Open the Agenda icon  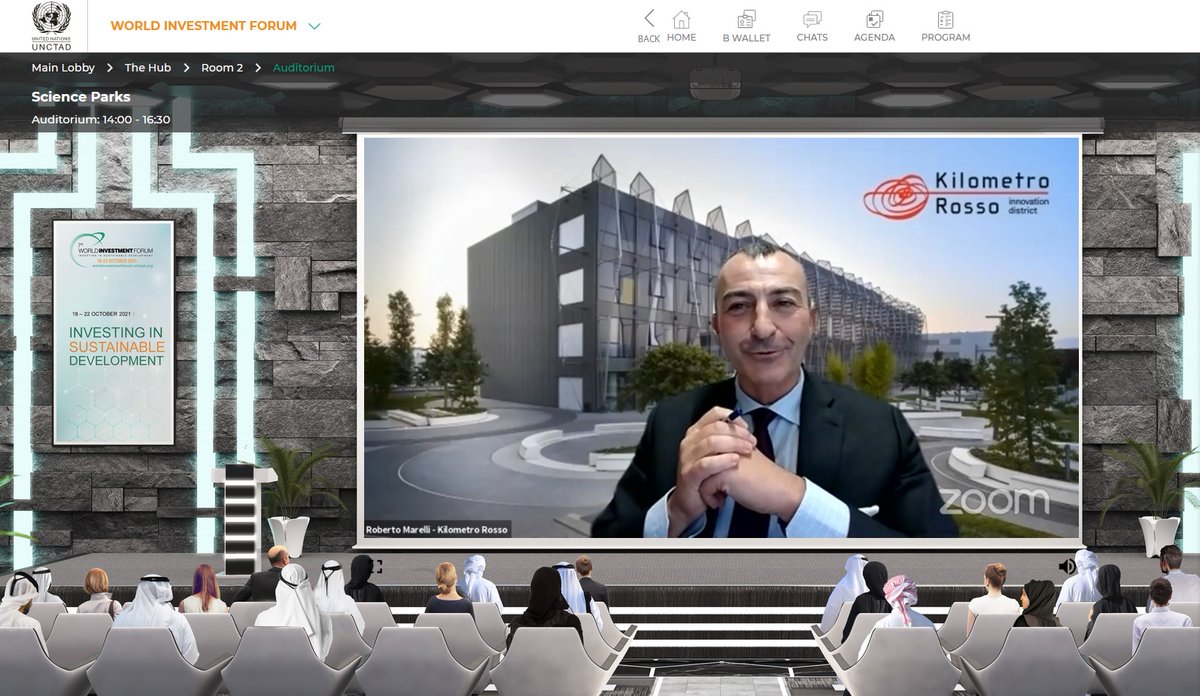click(x=874, y=26)
